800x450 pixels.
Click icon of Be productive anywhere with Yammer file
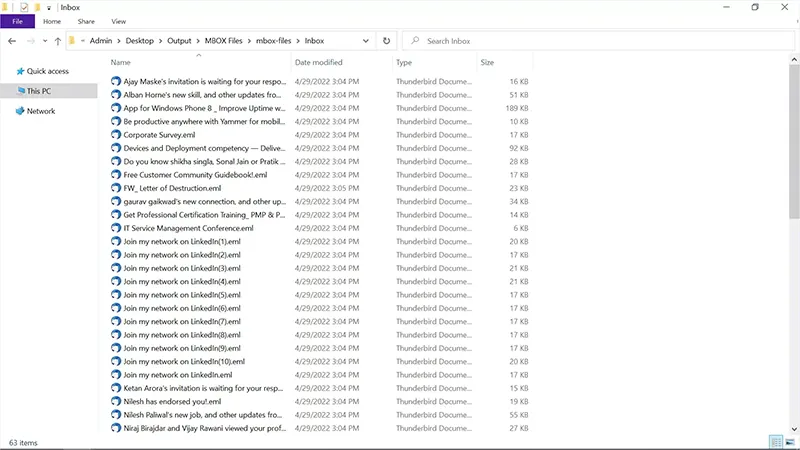click(116, 121)
